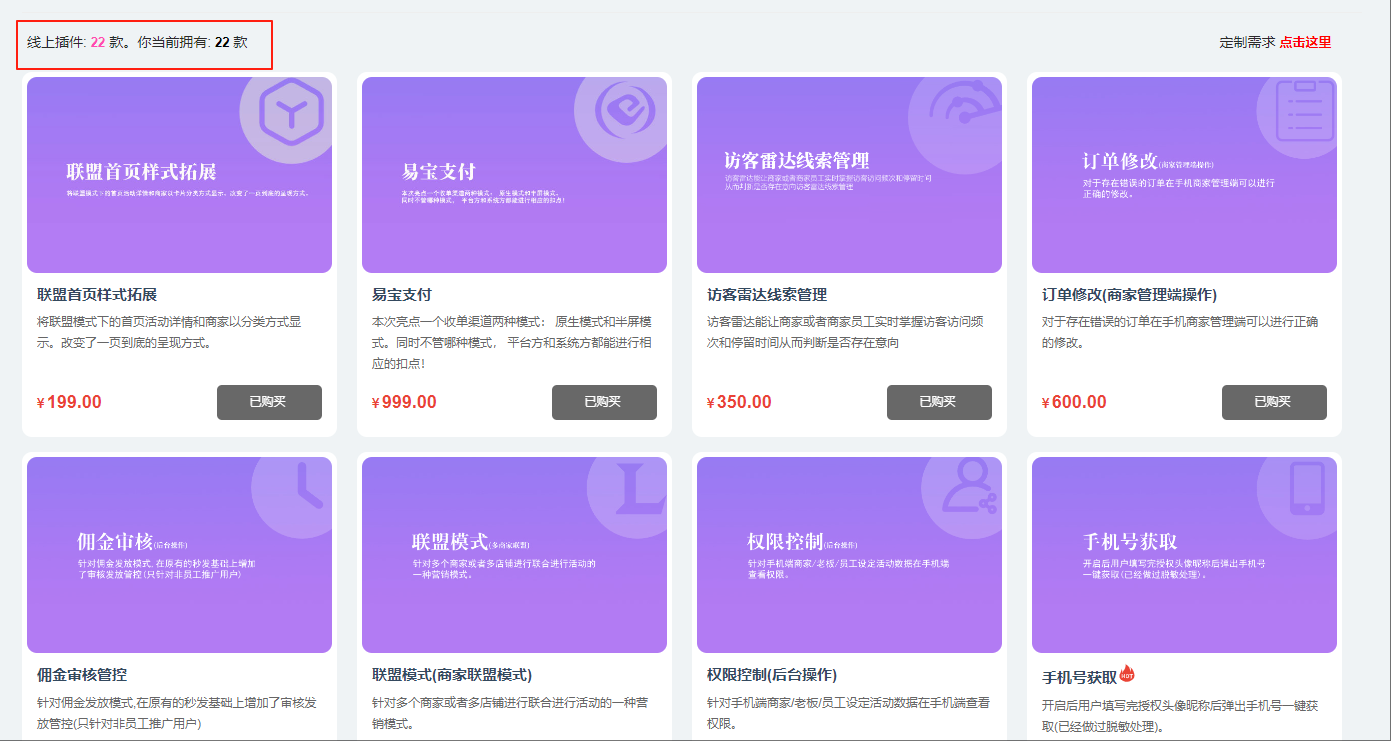Open the 访客雷达线索管理 banner image
Viewport: 1391px width, 741px height.
[849, 175]
